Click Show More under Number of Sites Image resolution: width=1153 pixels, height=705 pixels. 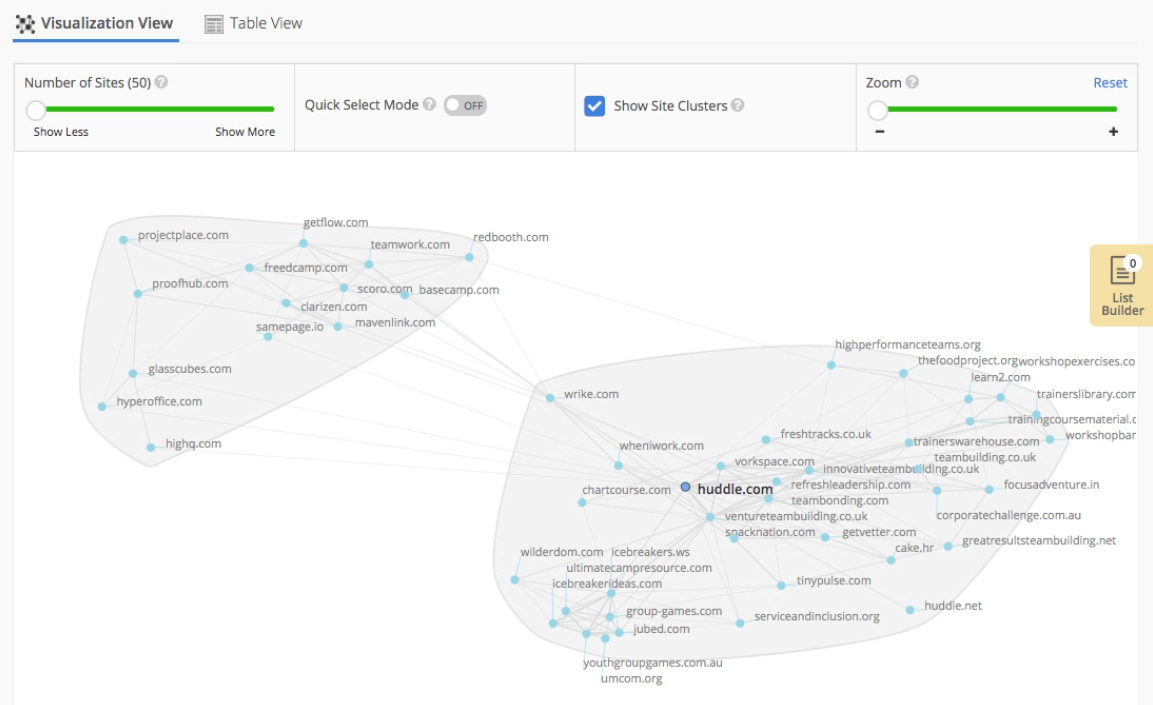245,131
